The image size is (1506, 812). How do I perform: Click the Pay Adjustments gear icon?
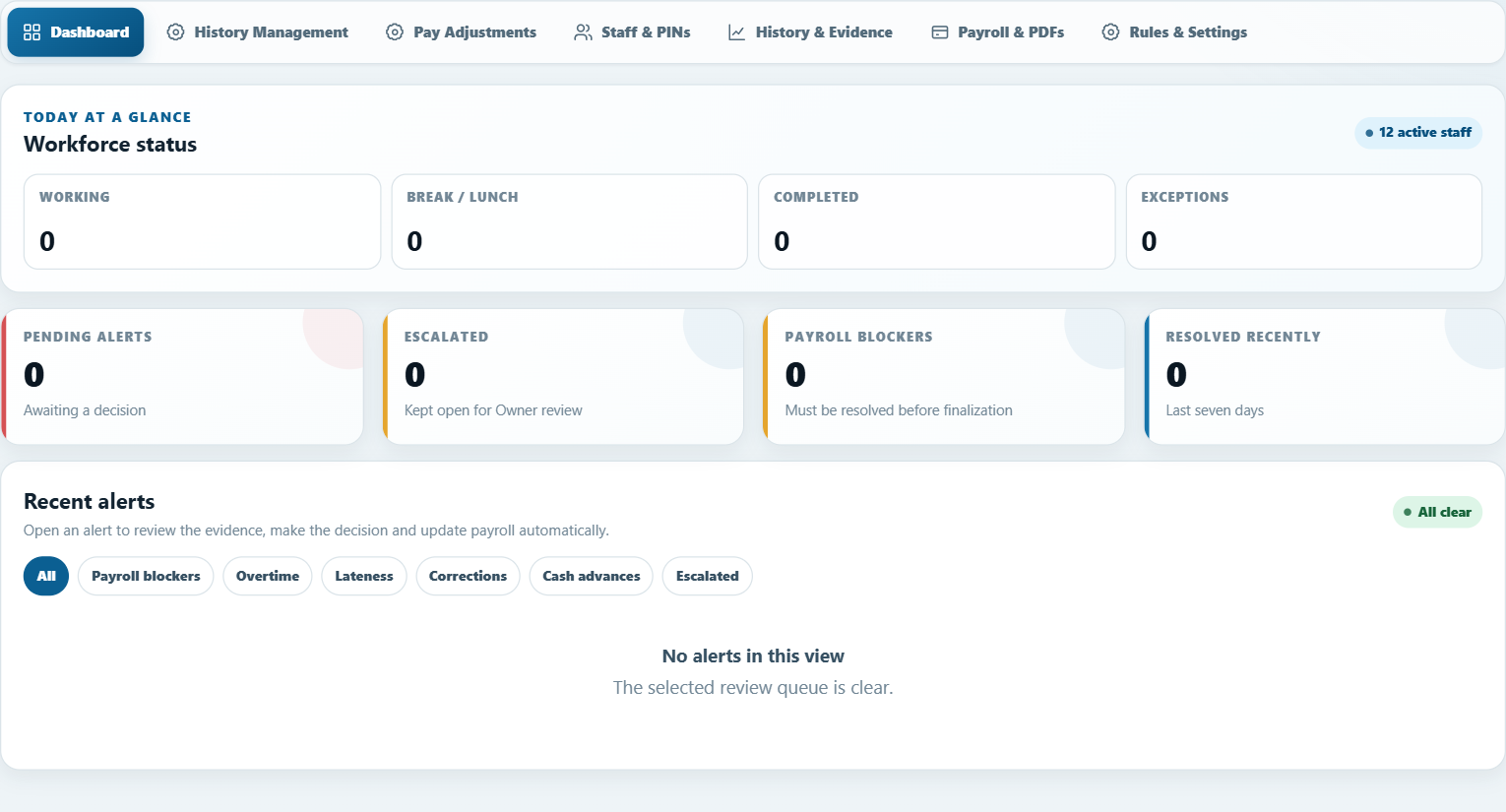pyautogui.click(x=395, y=32)
